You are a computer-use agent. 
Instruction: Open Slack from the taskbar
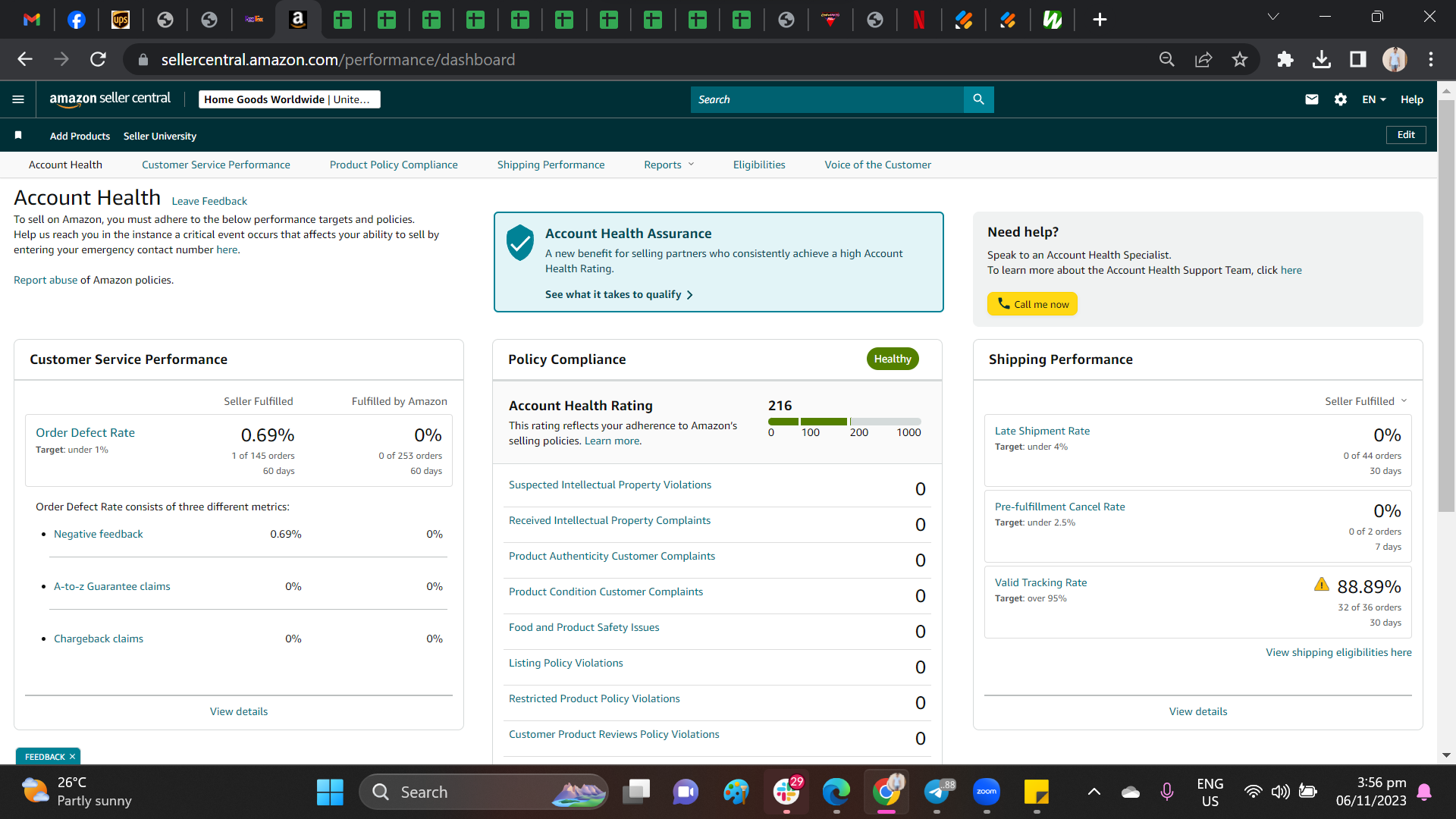[x=786, y=792]
